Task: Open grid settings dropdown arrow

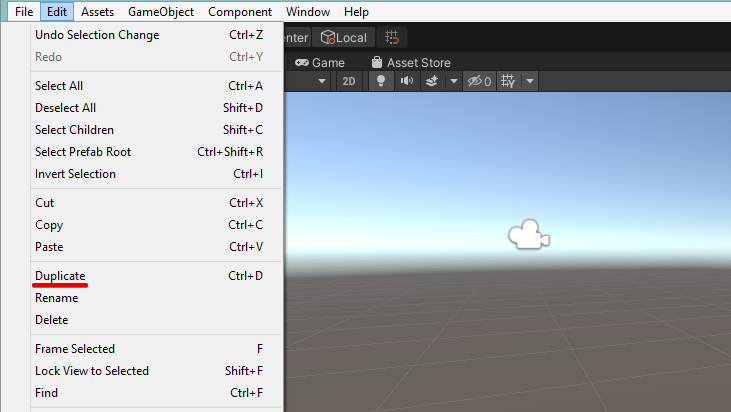Action: click(x=530, y=81)
